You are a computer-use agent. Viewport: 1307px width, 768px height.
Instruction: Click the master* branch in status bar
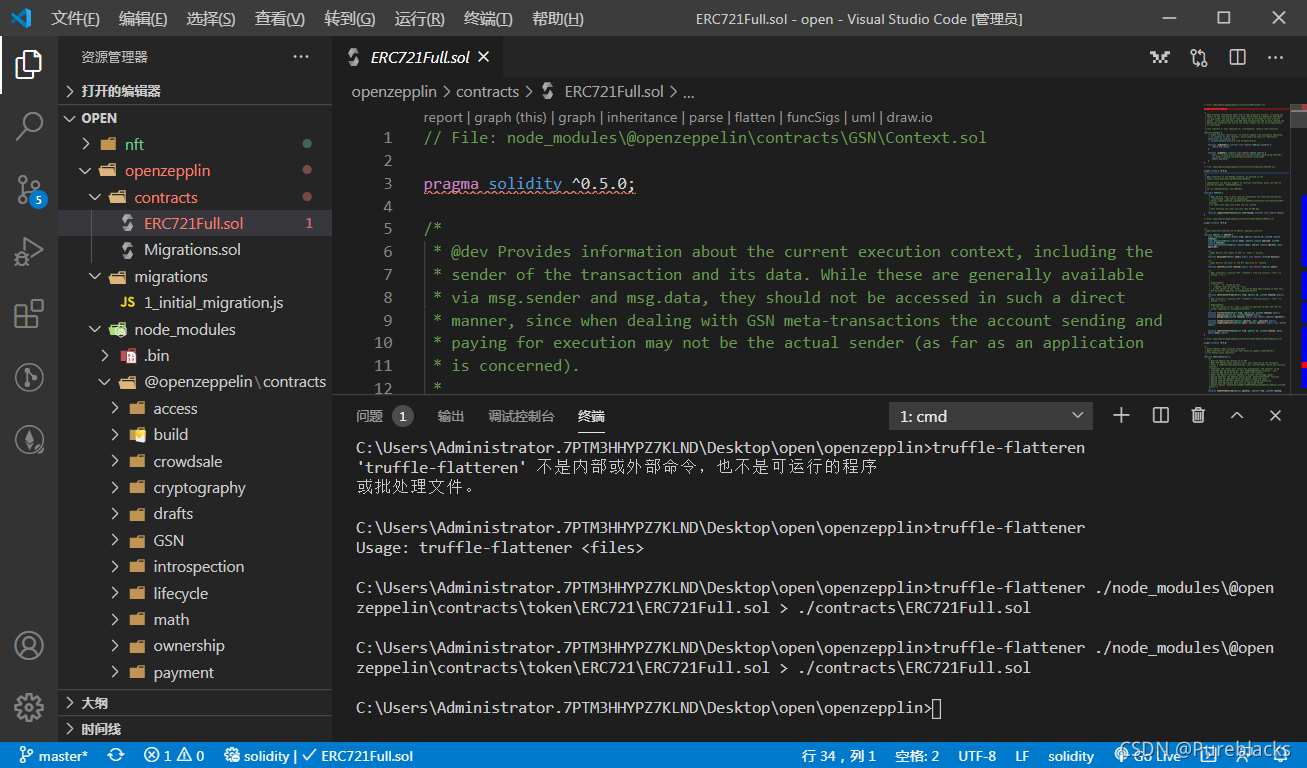[54, 756]
